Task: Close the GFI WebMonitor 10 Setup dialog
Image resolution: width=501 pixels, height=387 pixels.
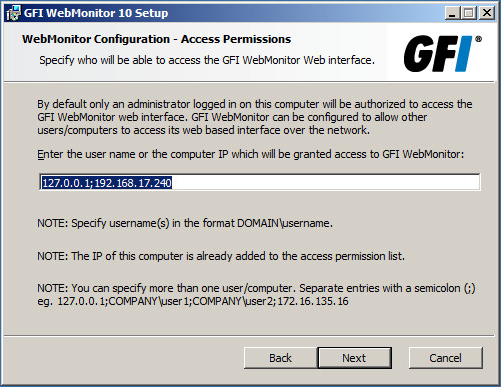Action: 487,13
